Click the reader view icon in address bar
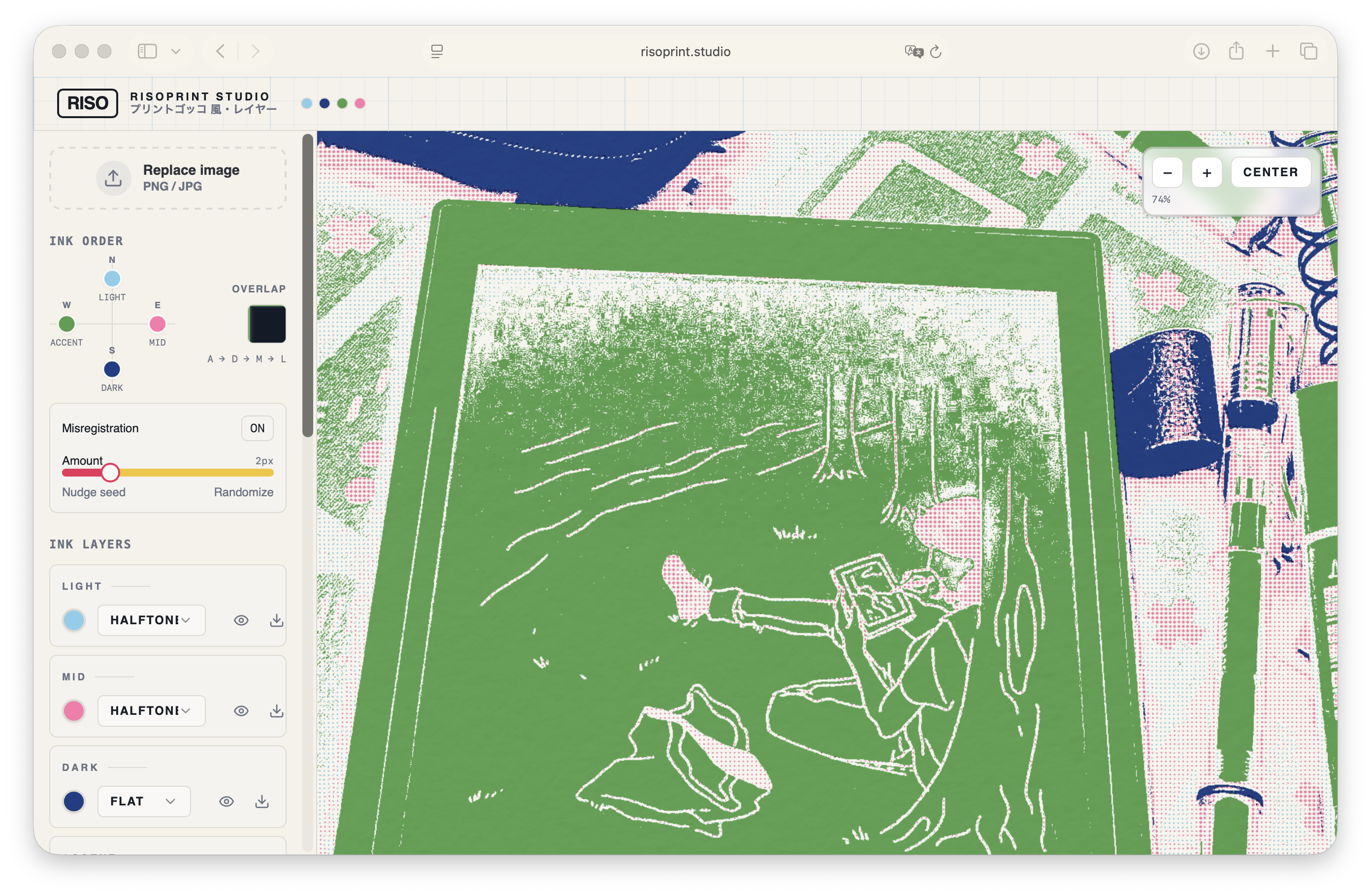The image size is (1371, 896). coord(437,52)
